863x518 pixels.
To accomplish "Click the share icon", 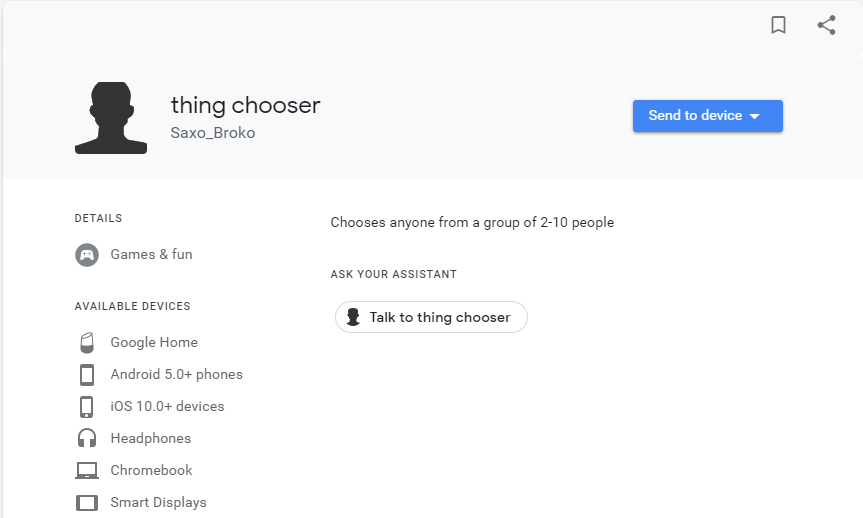I will pyautogui.click(x=826, y=26).
